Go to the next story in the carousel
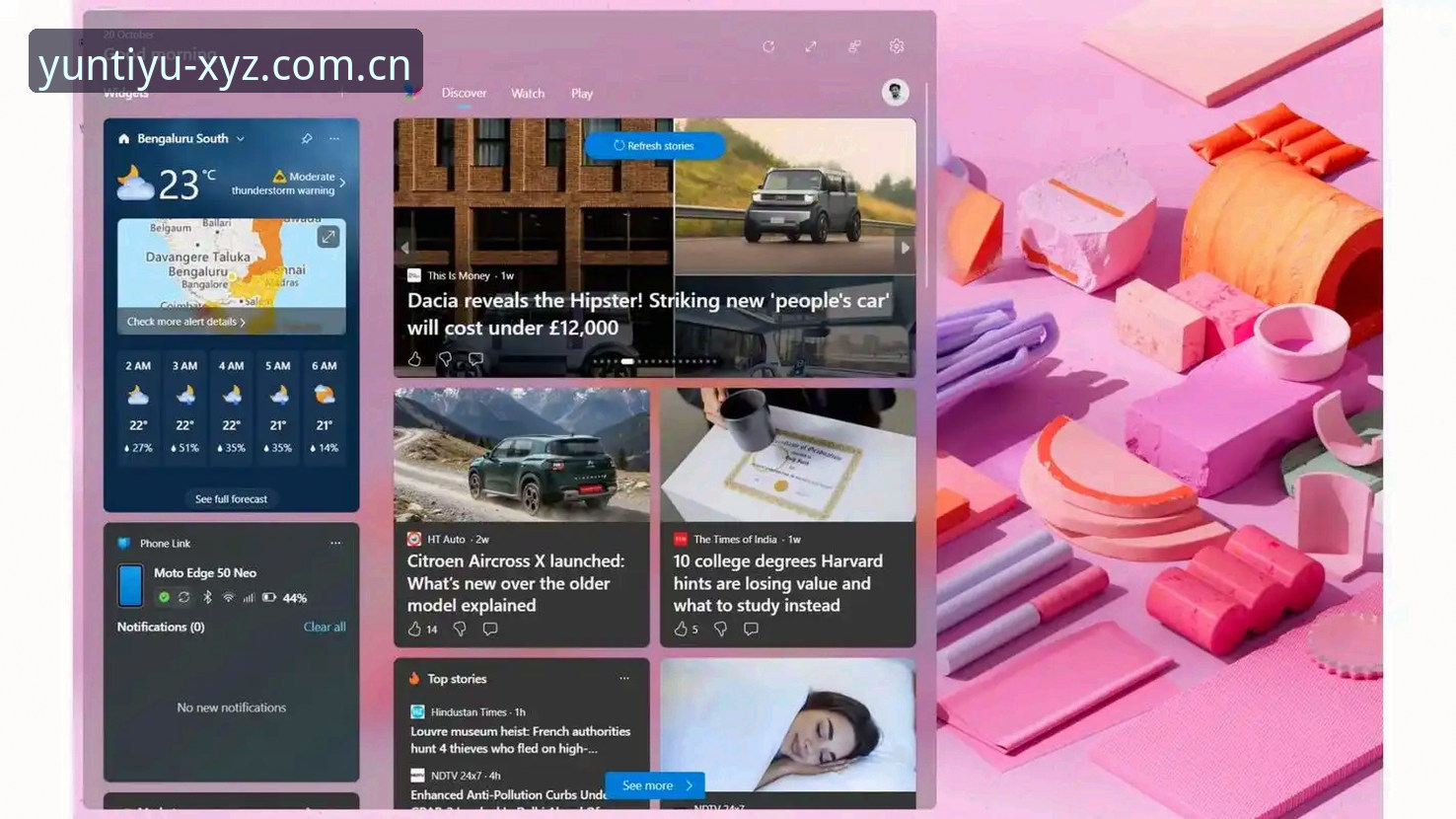Screen dimensions: 1456x819 tap(906, 248)
